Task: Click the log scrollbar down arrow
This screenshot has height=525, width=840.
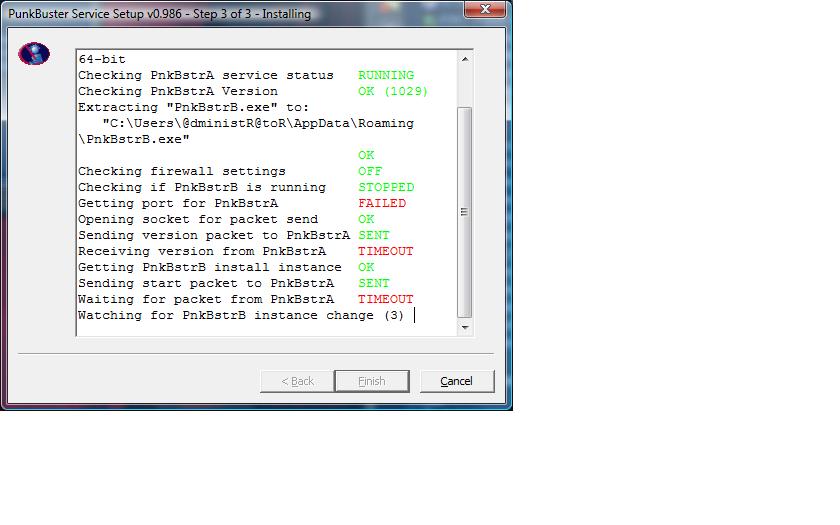Action: point(465,327)
